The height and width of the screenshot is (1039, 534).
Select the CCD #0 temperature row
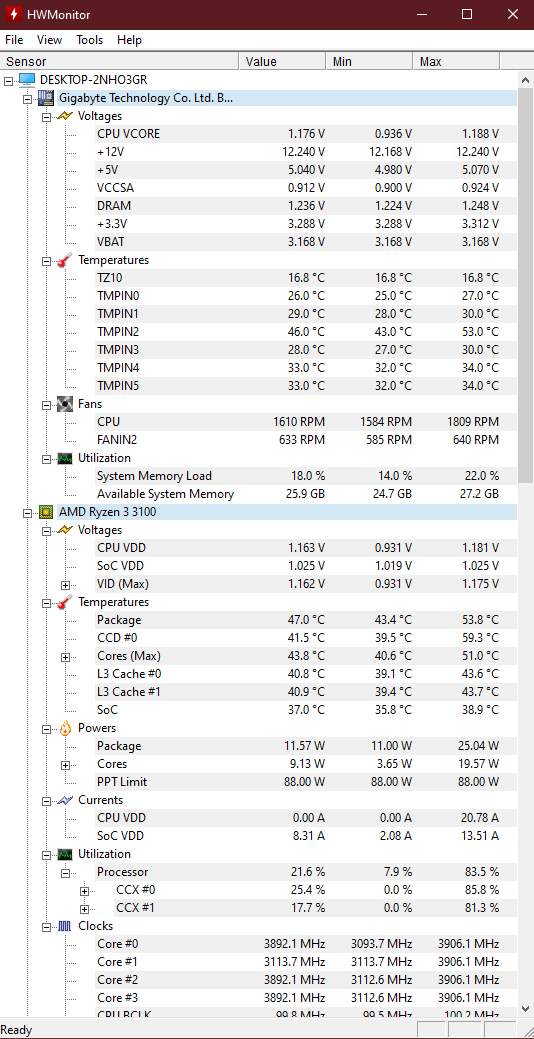(306, 638)
